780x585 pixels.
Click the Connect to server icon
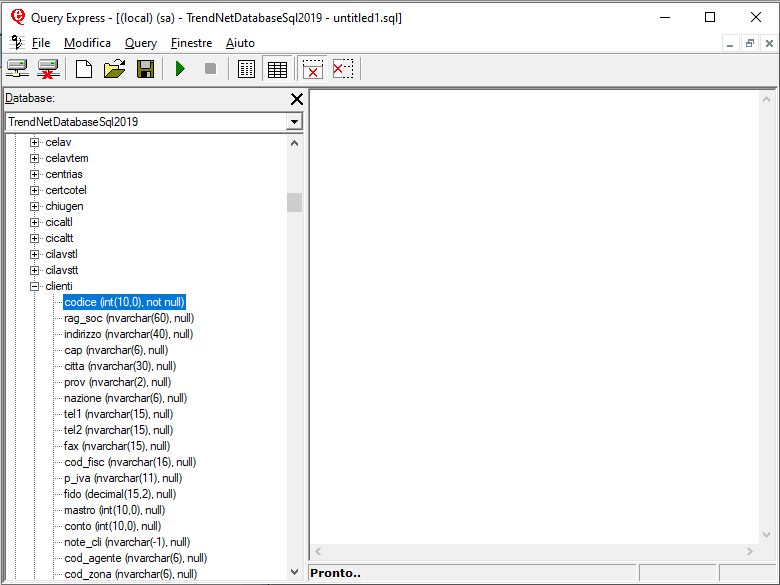tap(17, 69)
